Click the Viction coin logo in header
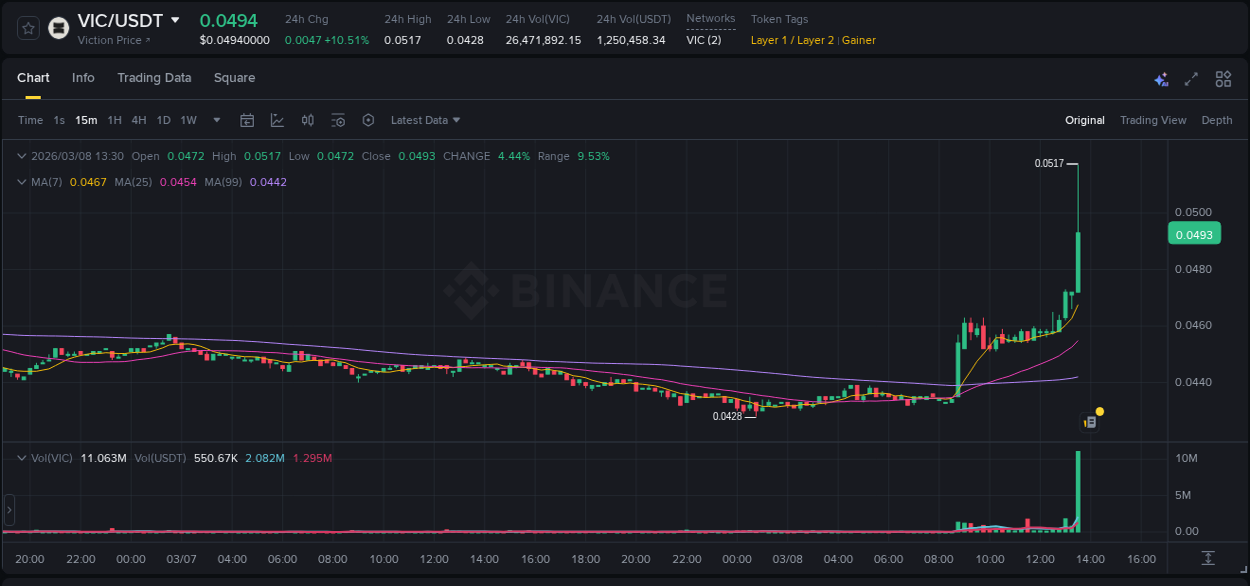Image resolution: width=1250 pixels, height=586 pixels. click(58, 28)
